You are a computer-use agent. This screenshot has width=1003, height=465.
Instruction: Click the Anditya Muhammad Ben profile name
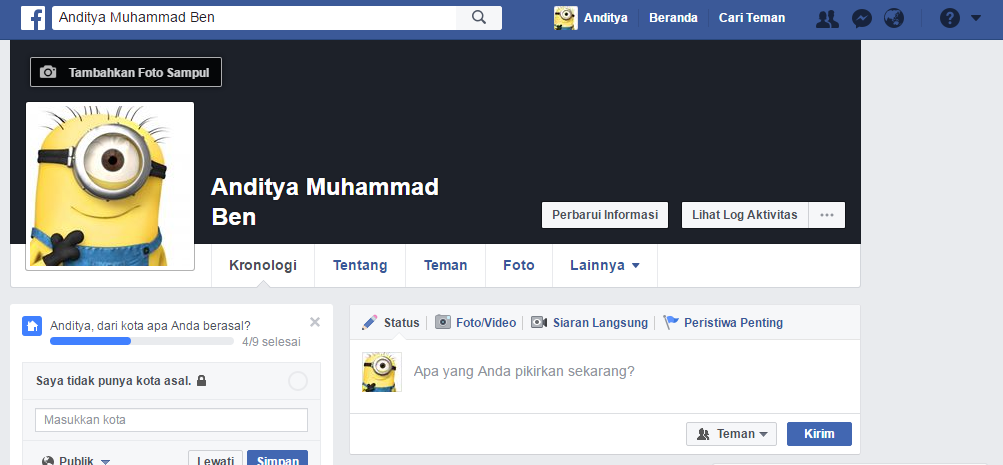(325, 201)
